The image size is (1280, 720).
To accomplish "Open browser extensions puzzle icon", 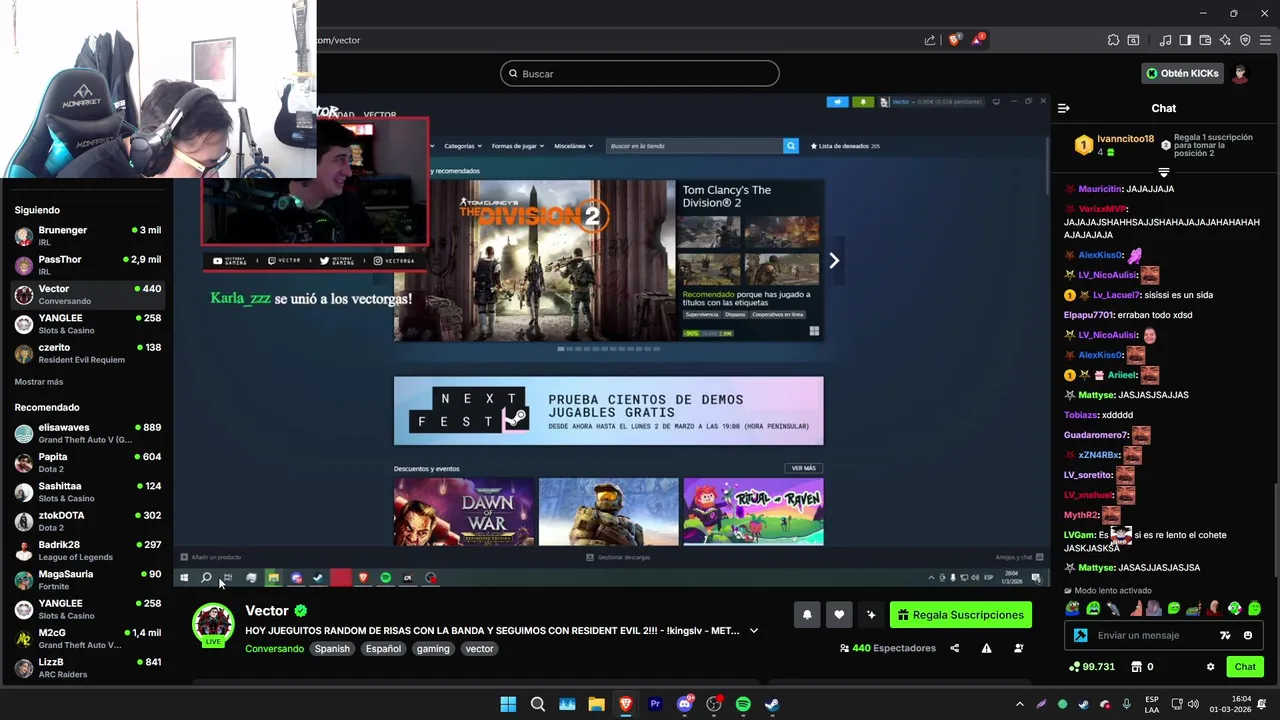I will click(x=1113, y=40).
